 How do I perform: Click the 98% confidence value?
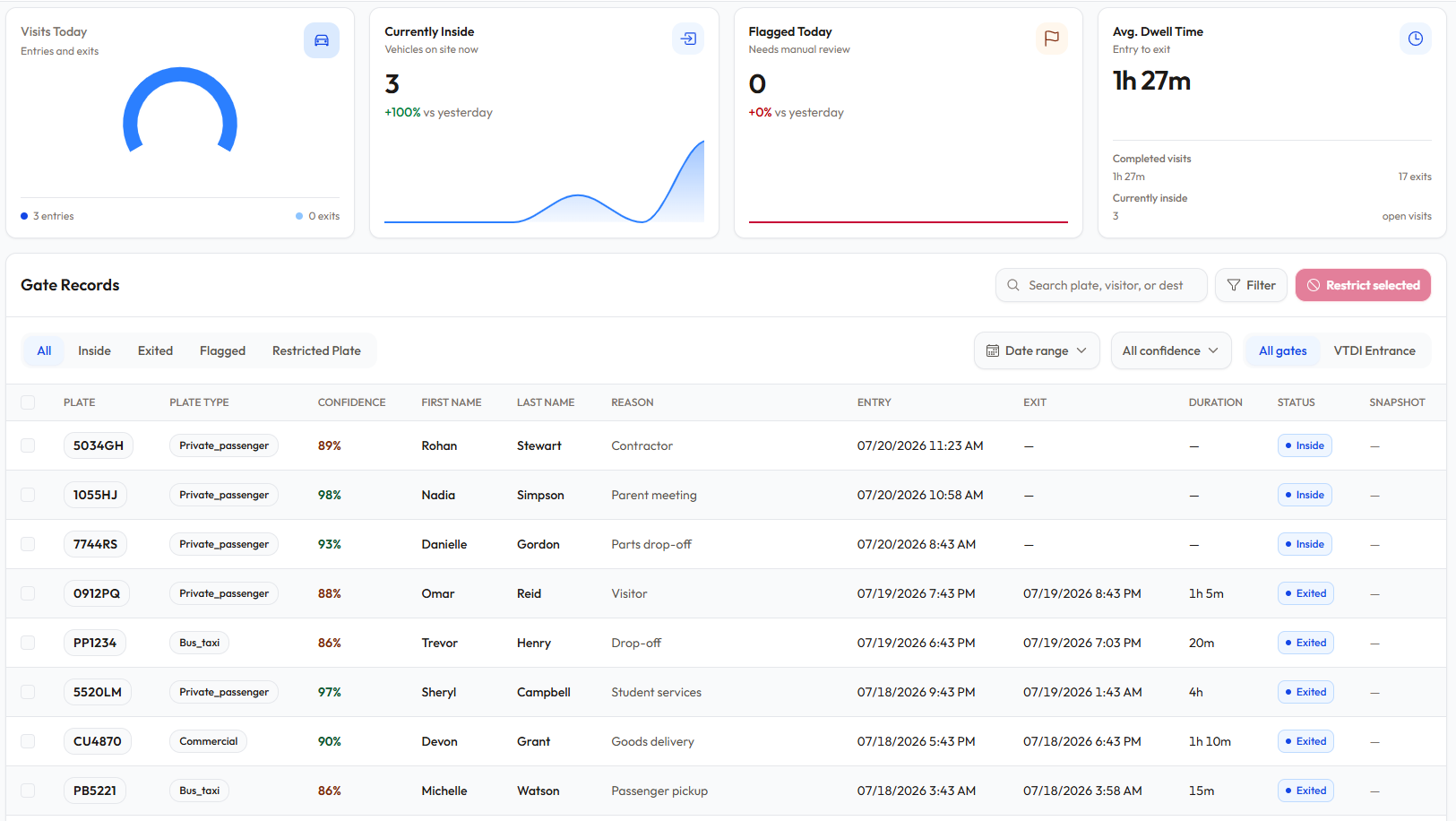click(x=330, y=495)
